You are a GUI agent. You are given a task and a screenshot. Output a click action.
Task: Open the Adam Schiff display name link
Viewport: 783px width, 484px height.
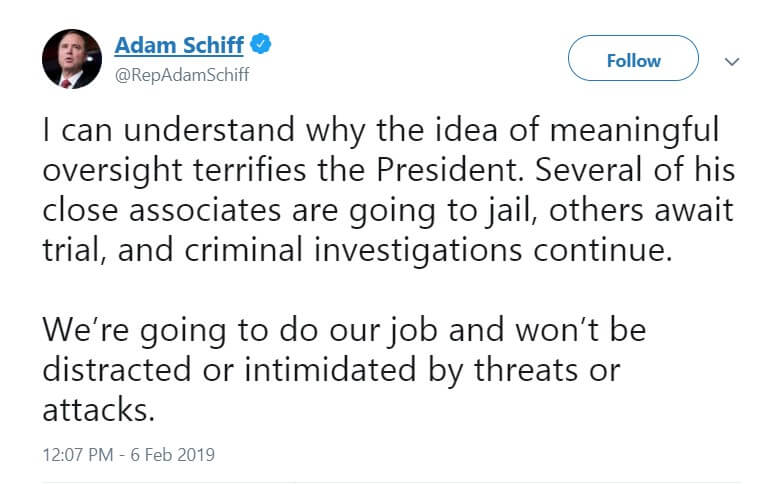180,45
